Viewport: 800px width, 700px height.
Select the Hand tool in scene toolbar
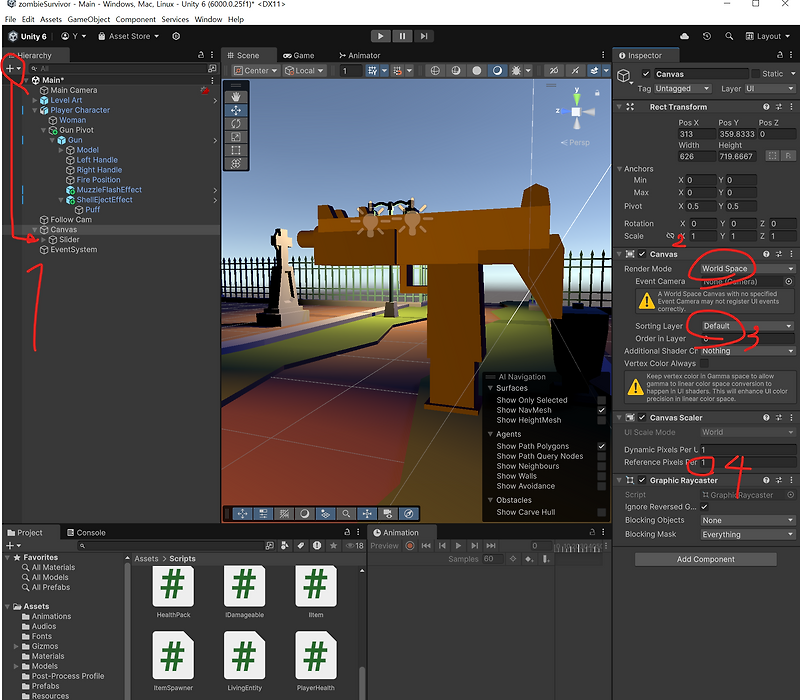236,96
